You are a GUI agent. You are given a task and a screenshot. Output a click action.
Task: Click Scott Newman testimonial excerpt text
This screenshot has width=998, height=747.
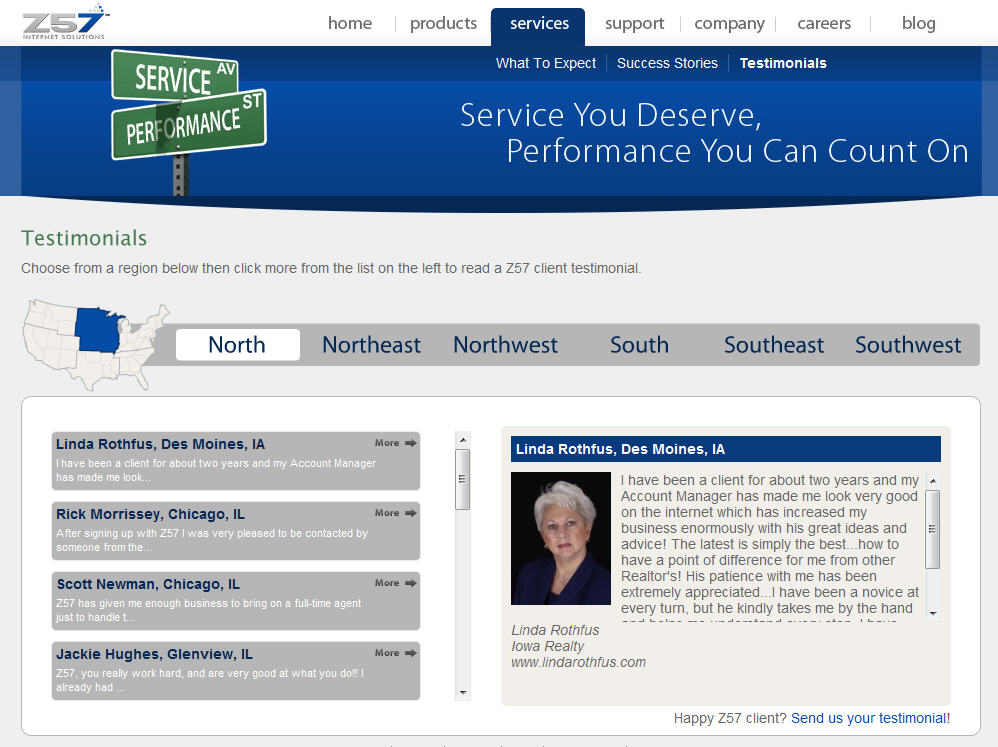coord(209,610)
